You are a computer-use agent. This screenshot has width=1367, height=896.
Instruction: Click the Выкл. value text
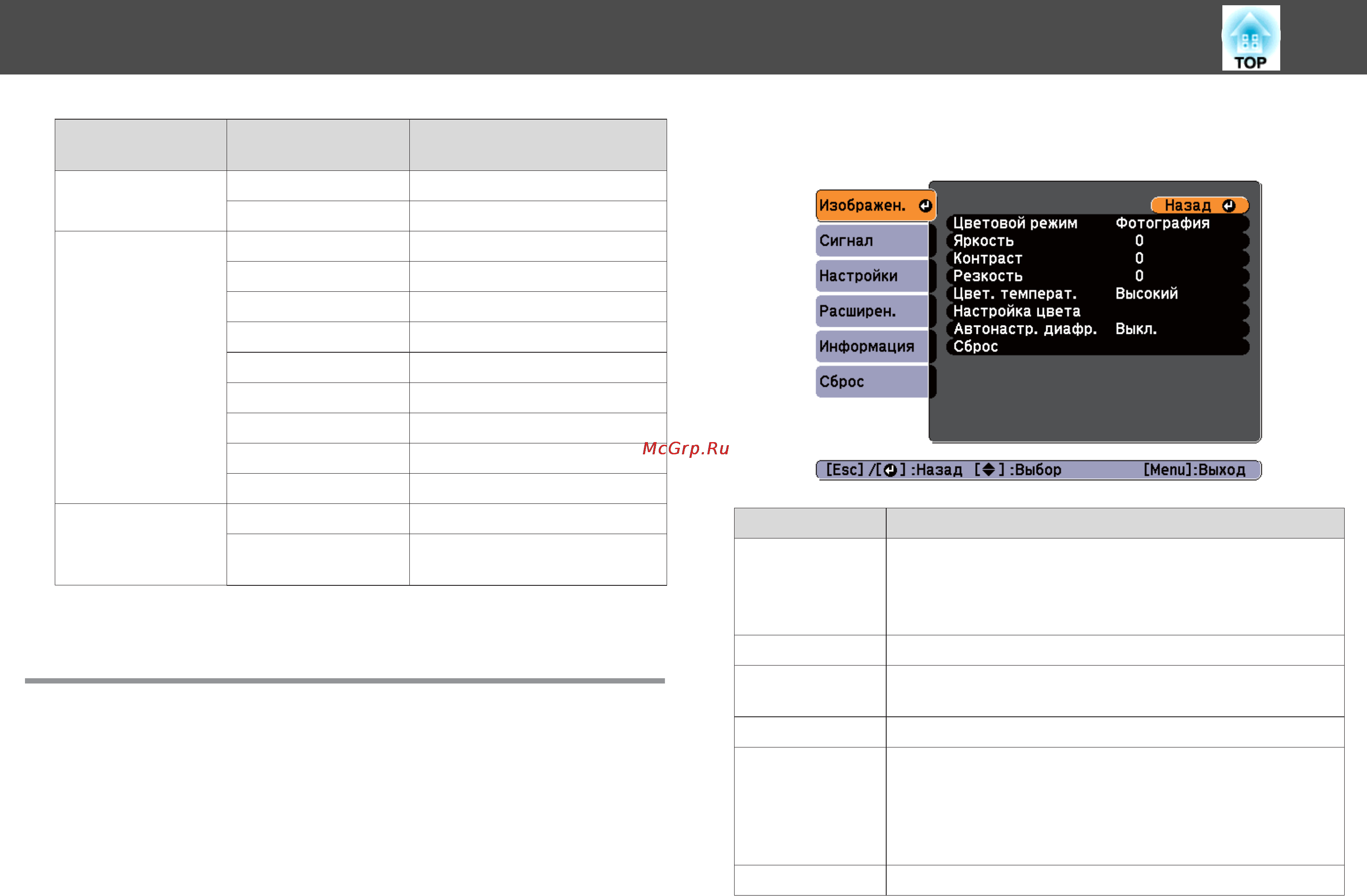click(1136, 329)
